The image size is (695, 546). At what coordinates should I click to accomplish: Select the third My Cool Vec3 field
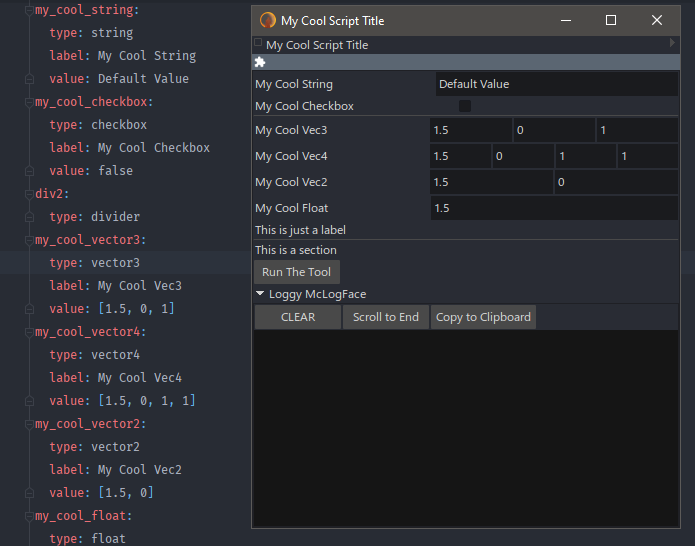coord(637,130)
